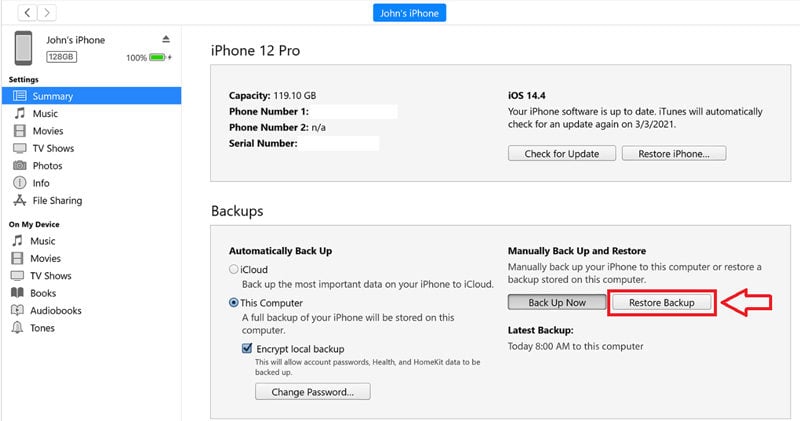Select the iCloud backup radio button

click(234, 269)
